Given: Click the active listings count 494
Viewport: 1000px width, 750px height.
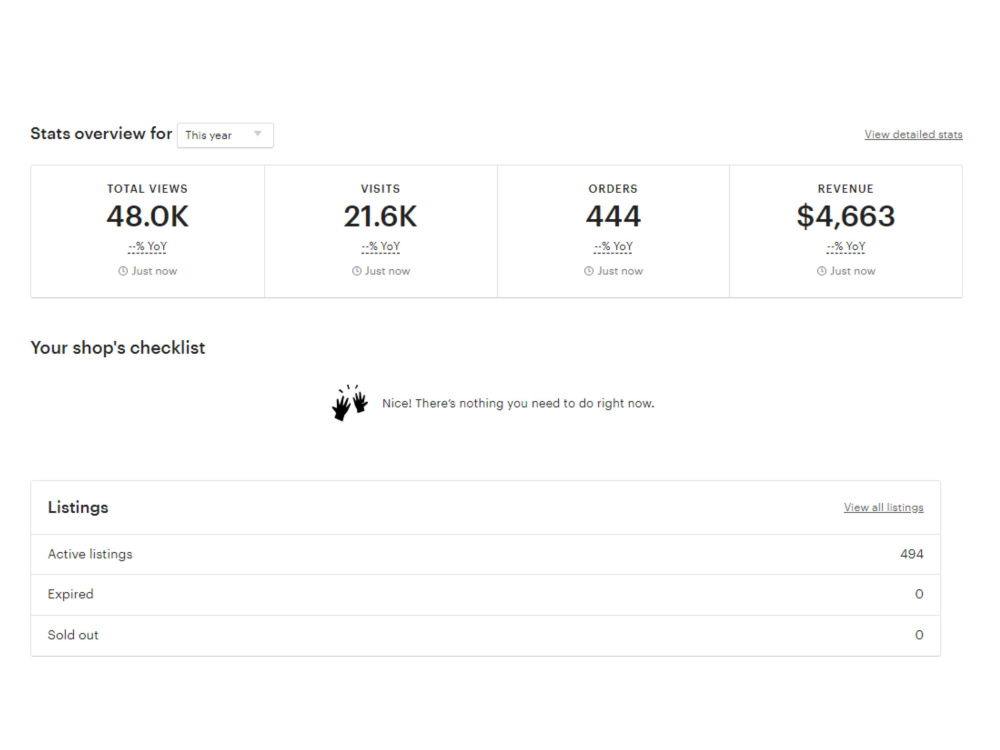Looking at the screenshot, I should 911,554.
